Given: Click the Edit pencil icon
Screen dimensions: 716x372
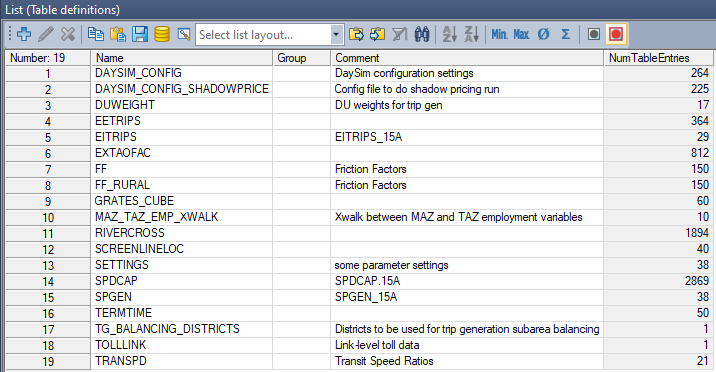Looking at the screenshot, I should pos(46,34).
